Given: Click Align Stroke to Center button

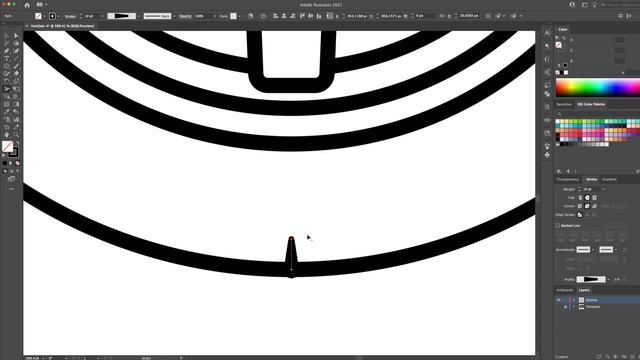Looking at the screenshot, I should coord(580,215).
